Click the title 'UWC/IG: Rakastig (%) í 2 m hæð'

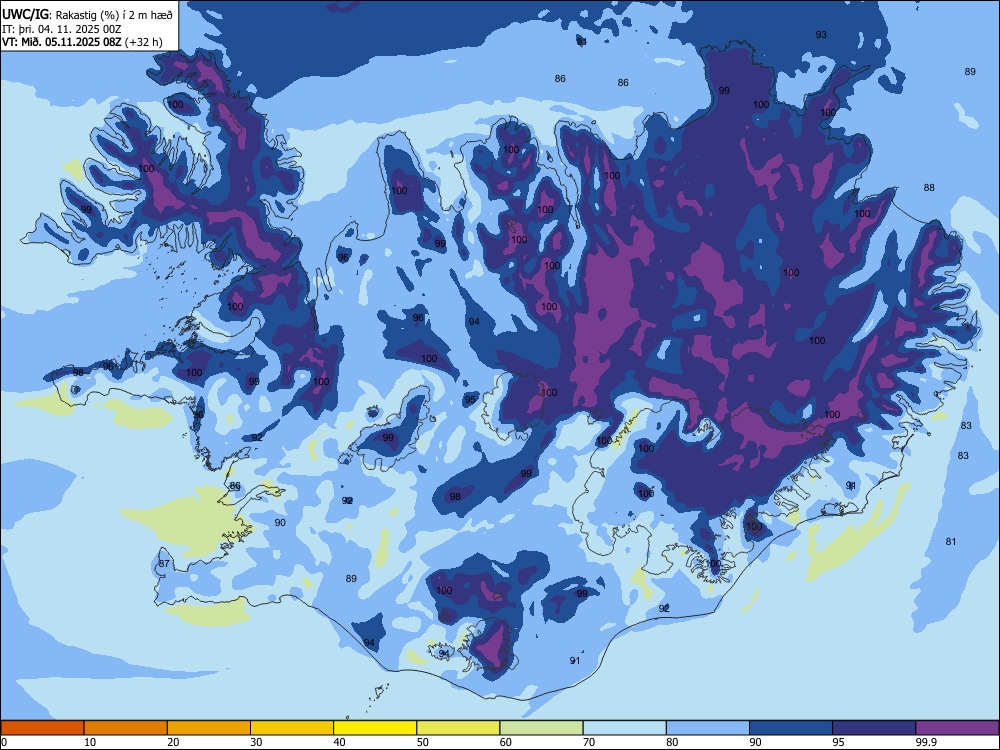(87, 15)
